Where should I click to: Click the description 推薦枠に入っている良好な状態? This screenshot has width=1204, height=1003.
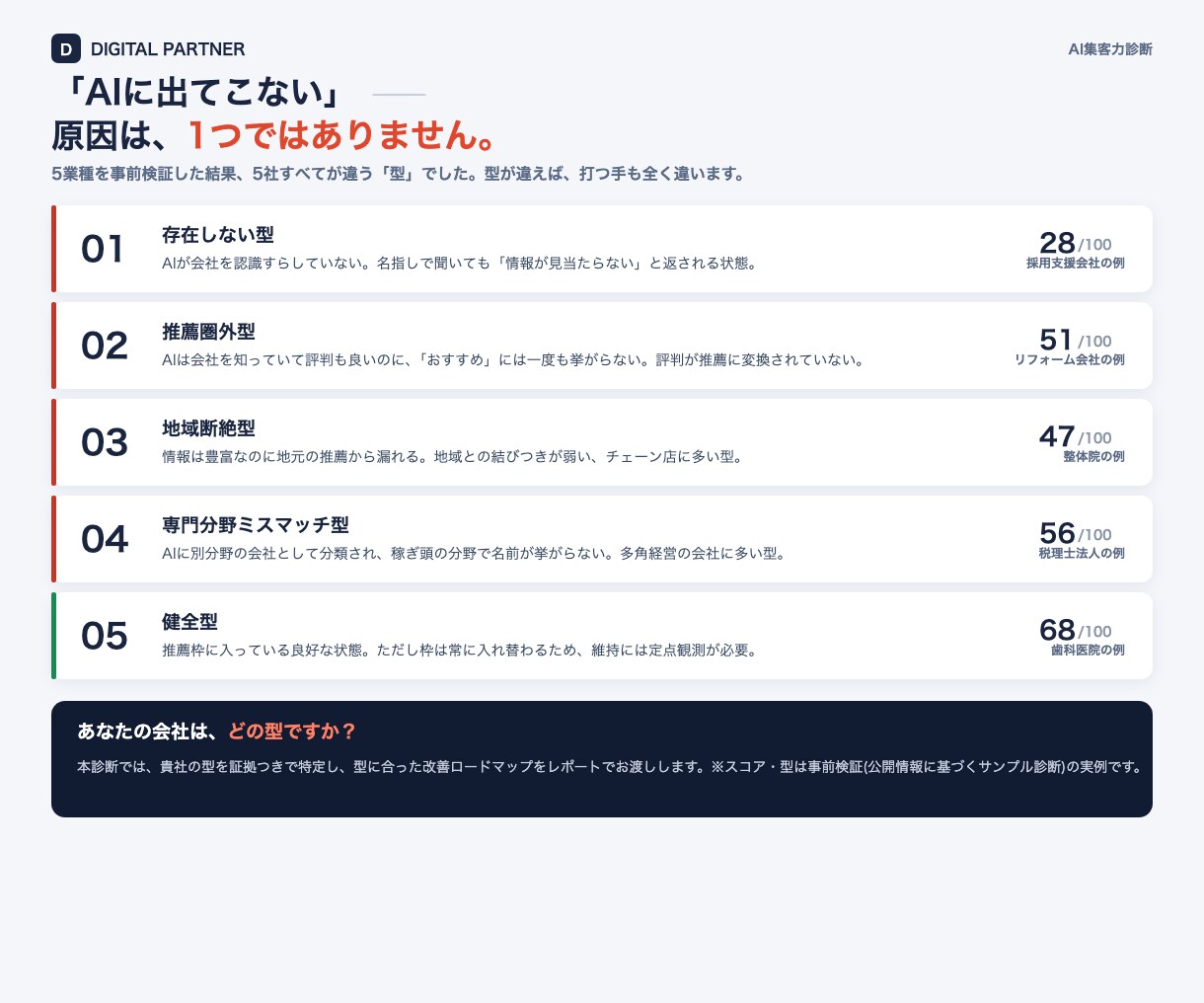[460, 651]
